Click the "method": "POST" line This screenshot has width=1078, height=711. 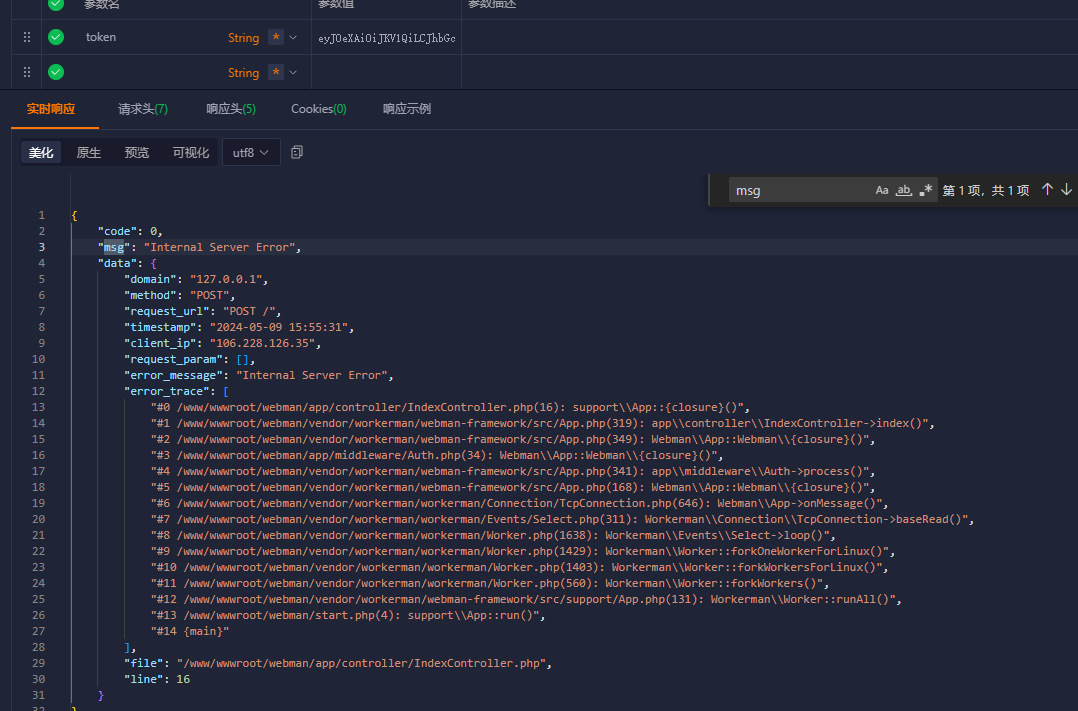click(179, 295)
